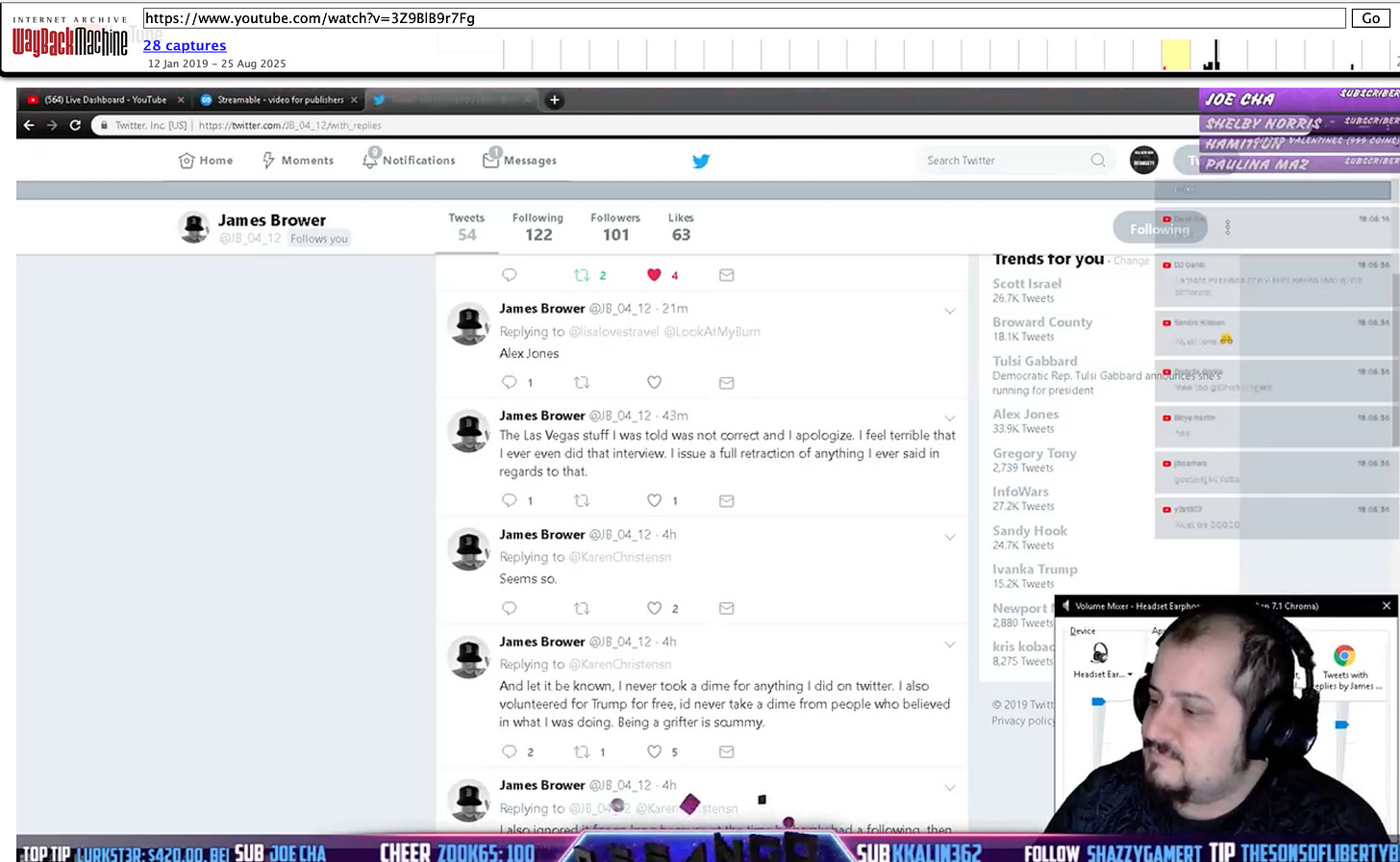
Task: Click the search magnifier icon in Twitter
Action: (x=1098, y=161)
